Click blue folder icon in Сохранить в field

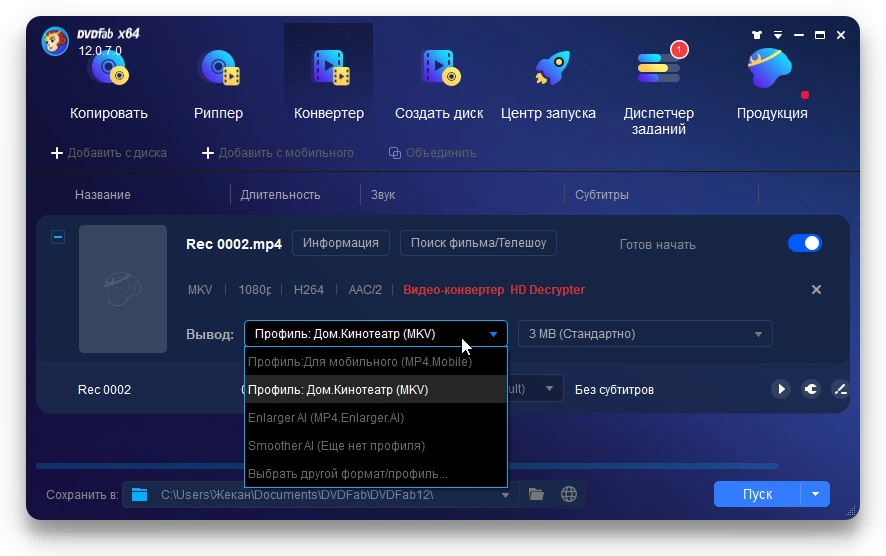[140, 495]
